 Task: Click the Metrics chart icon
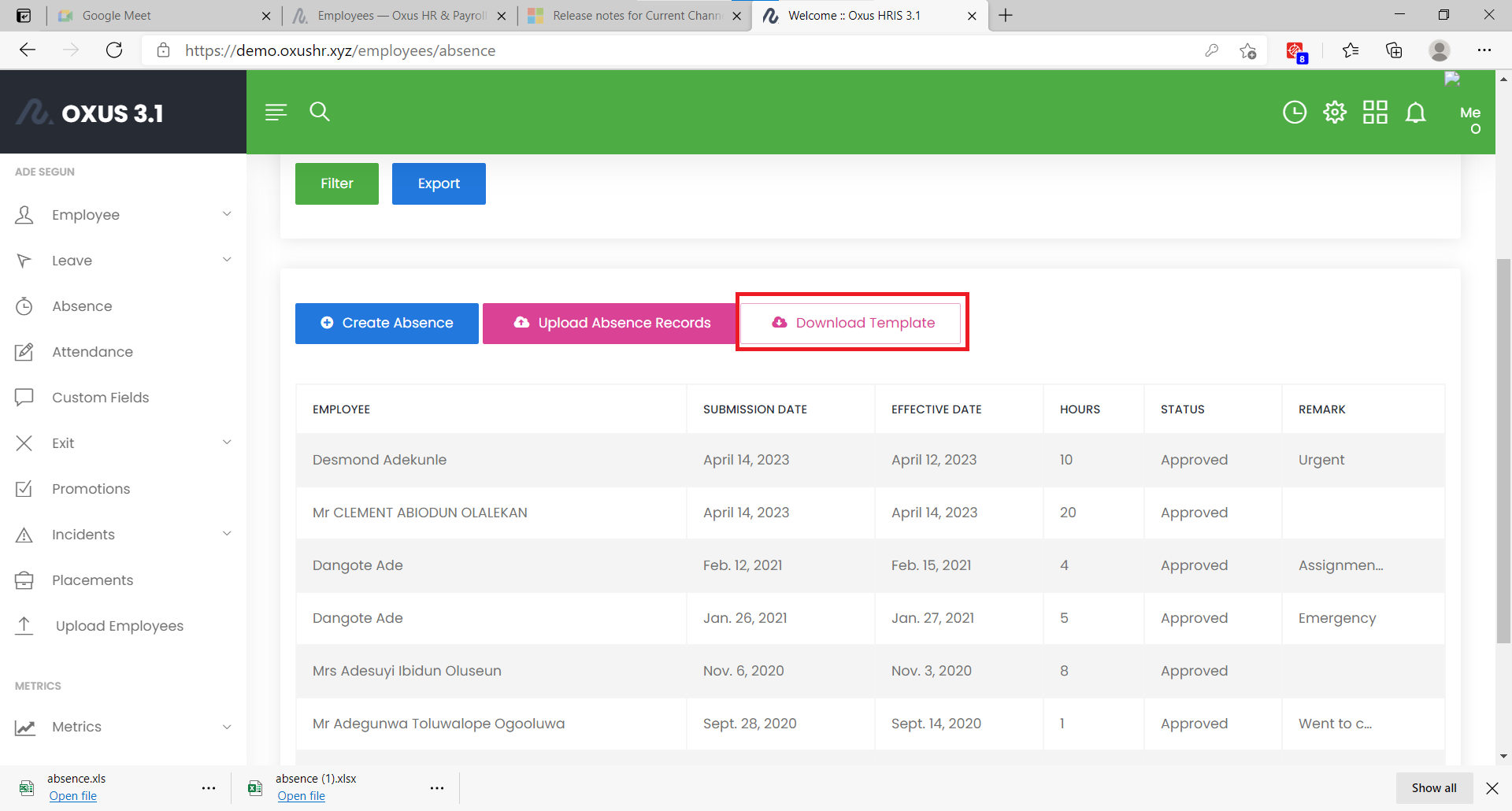click(x=24, y=727)
